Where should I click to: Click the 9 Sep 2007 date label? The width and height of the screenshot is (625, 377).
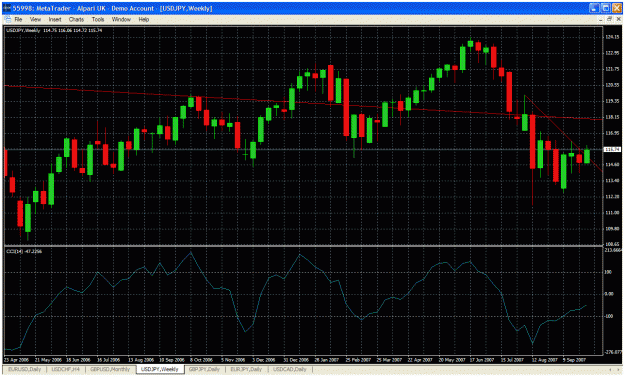pos(574,359)
